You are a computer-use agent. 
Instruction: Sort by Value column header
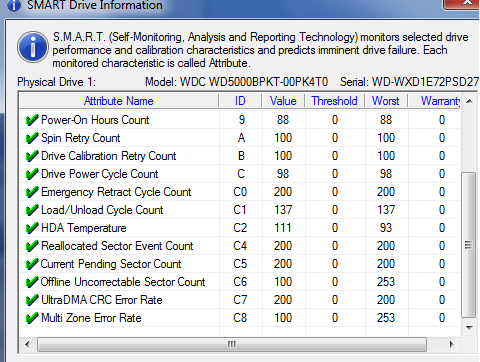click(283, 101)
